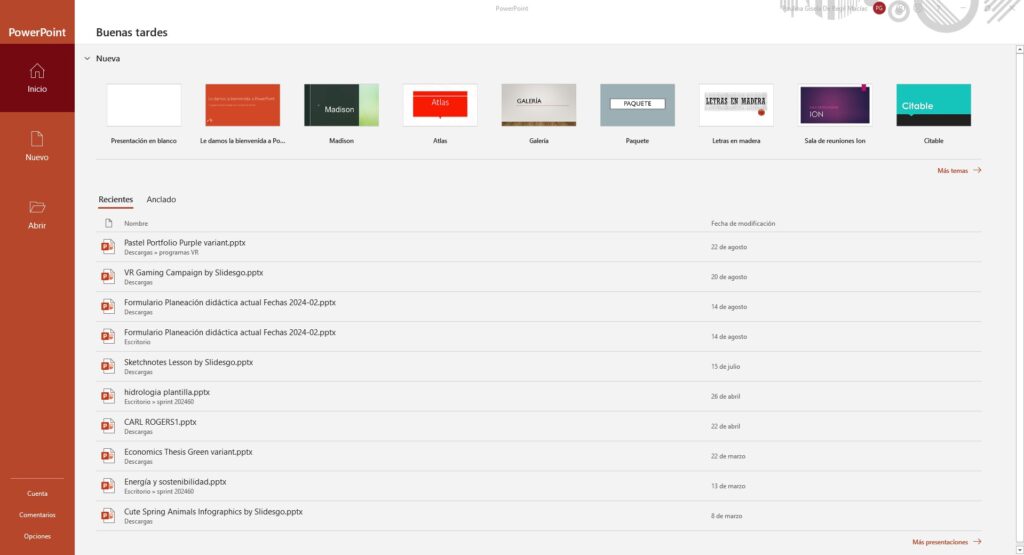The image size is (1024, 555).
Task: Sort by the Fecha de modificación column header
Action: (743, 223)
